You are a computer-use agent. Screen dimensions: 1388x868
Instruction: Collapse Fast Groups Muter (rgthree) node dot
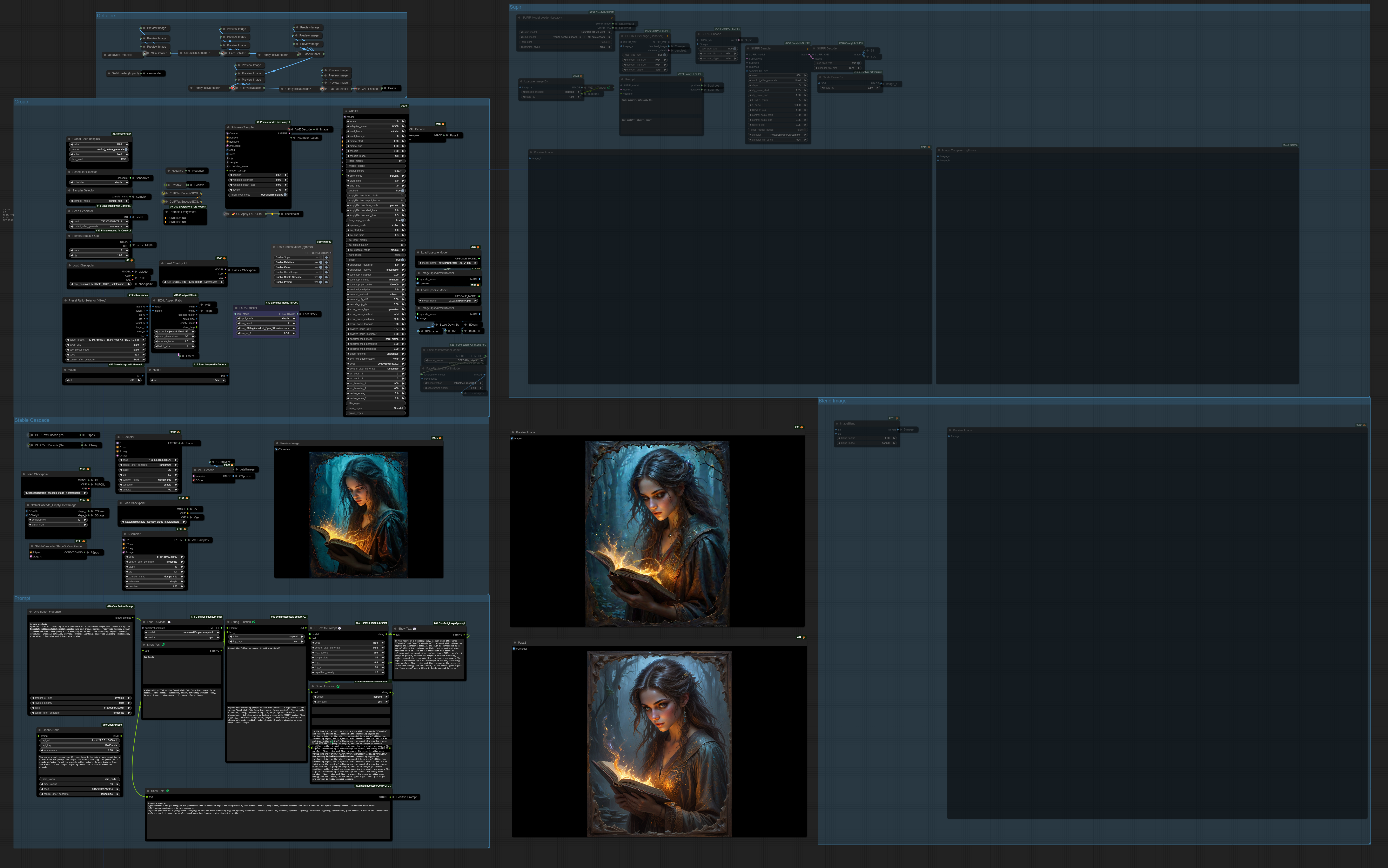click(x=274, y=247)
